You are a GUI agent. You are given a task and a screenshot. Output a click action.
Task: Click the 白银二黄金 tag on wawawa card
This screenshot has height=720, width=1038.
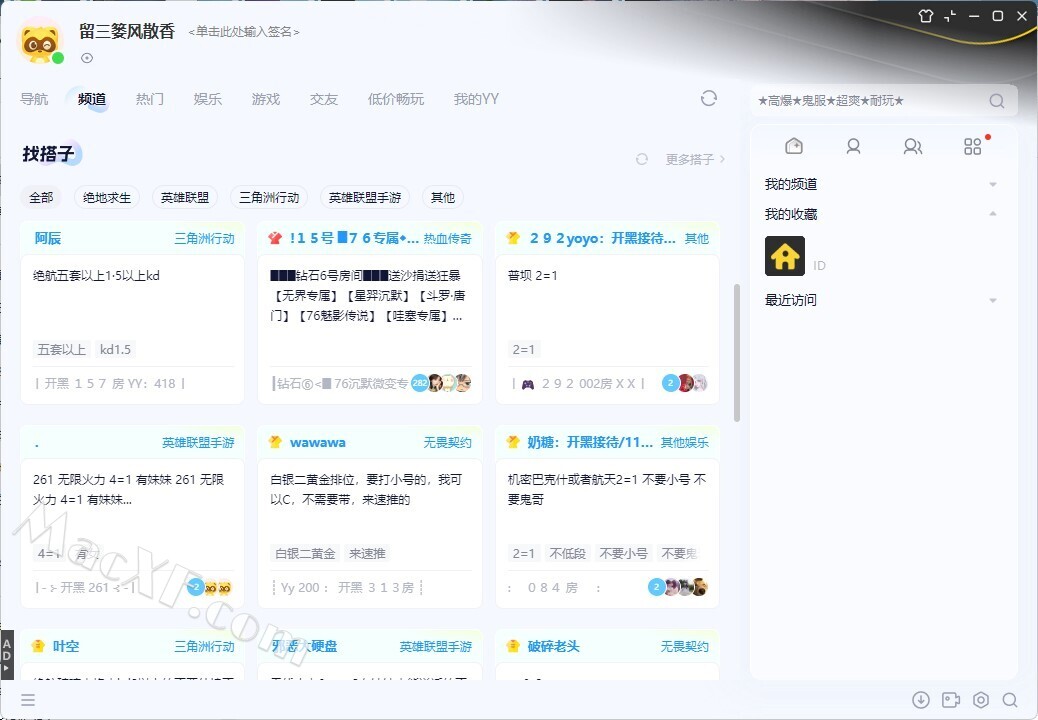click(x=305, y=553)
